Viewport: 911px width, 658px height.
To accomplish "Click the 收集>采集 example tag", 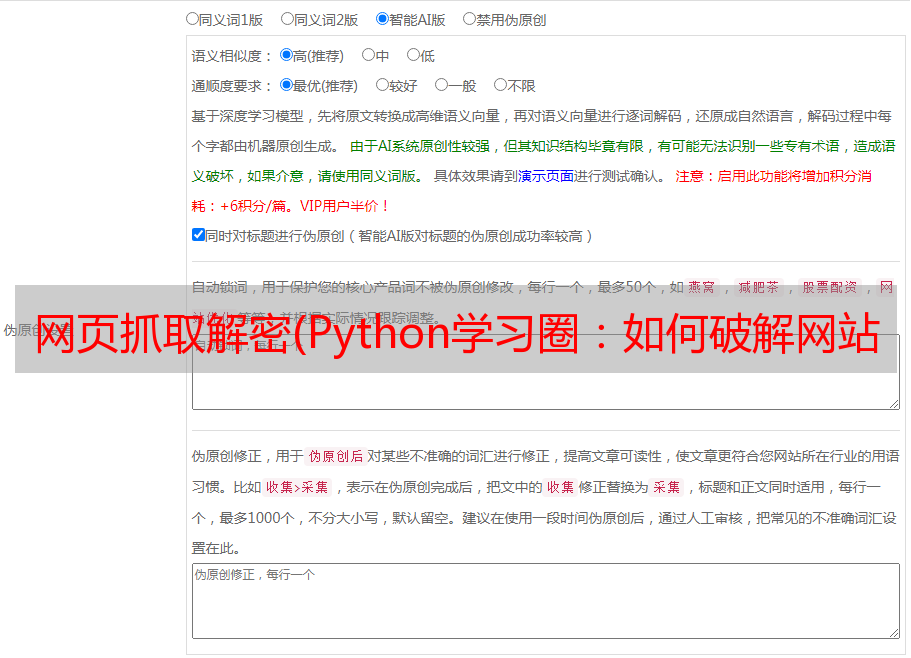I will [297, 487].
